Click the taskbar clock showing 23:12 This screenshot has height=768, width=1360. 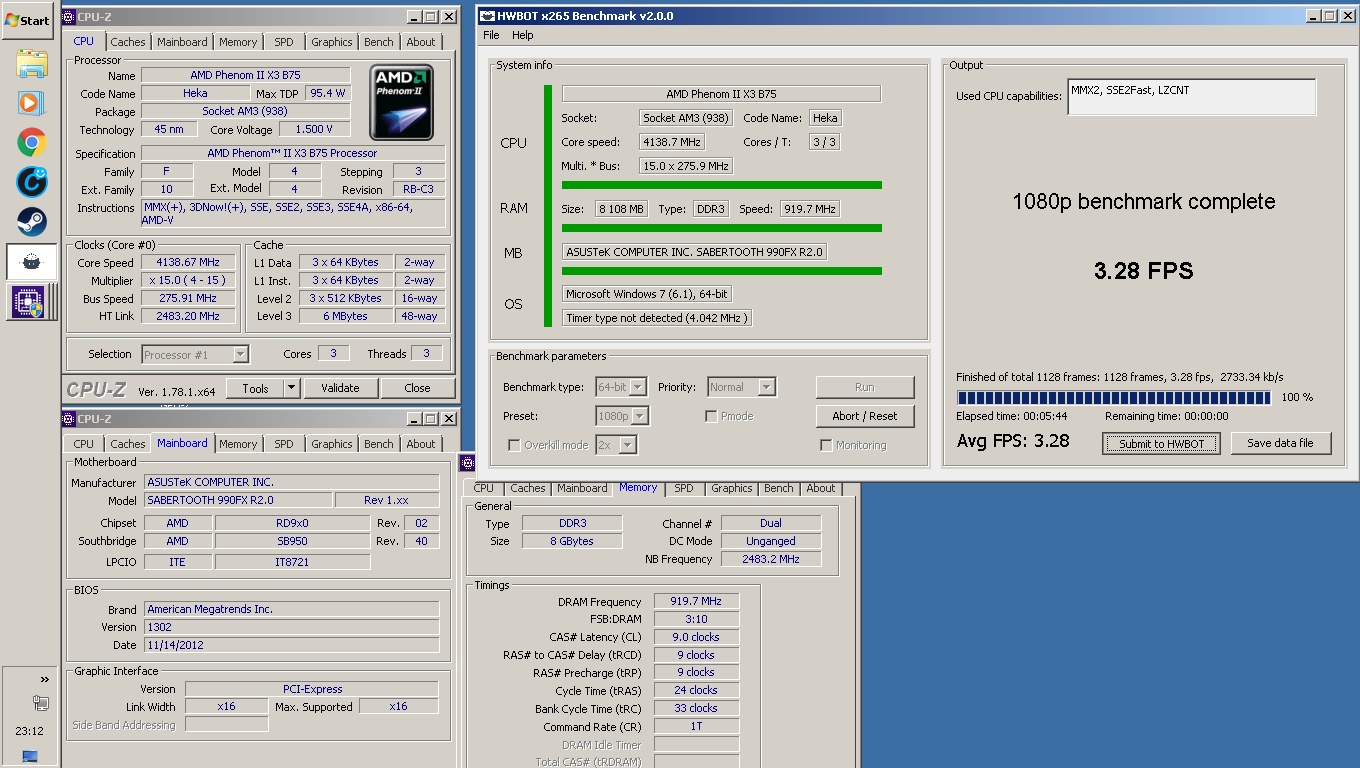pyautogui.click(x=29, y=731)
